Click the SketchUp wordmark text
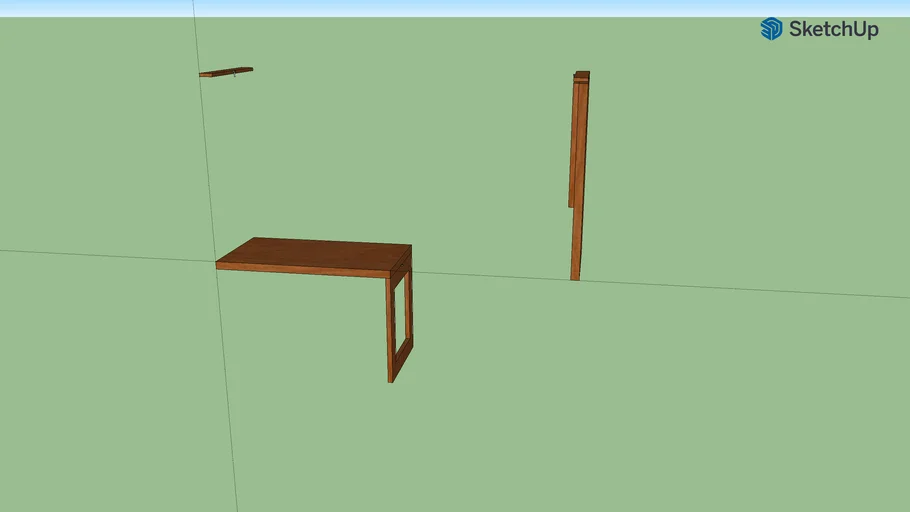This screenshot has height=512, width=910. pyautogui.click(x=833, y=29)
